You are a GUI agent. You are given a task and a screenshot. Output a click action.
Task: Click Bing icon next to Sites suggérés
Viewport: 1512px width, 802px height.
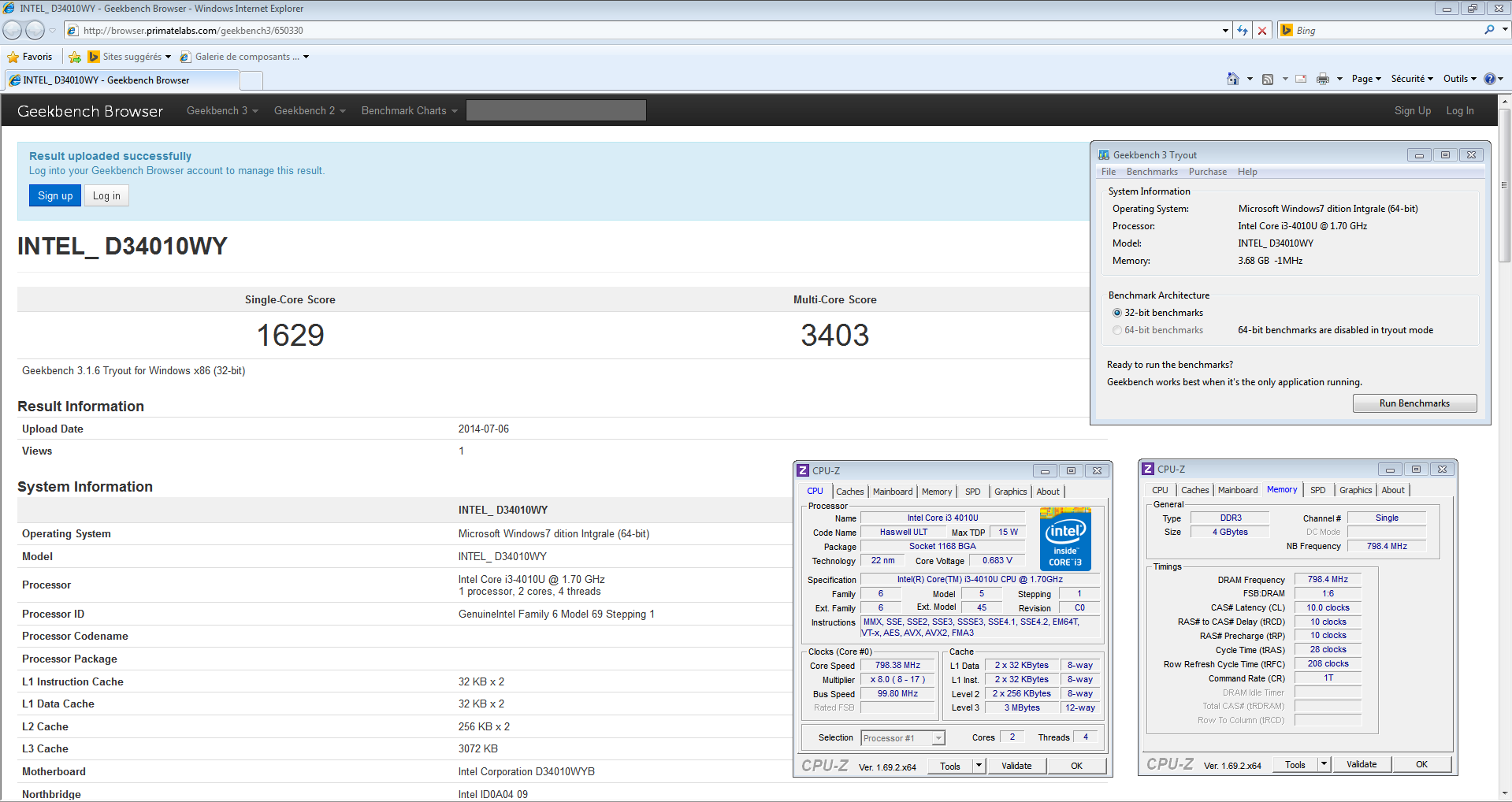coord(94,57)
